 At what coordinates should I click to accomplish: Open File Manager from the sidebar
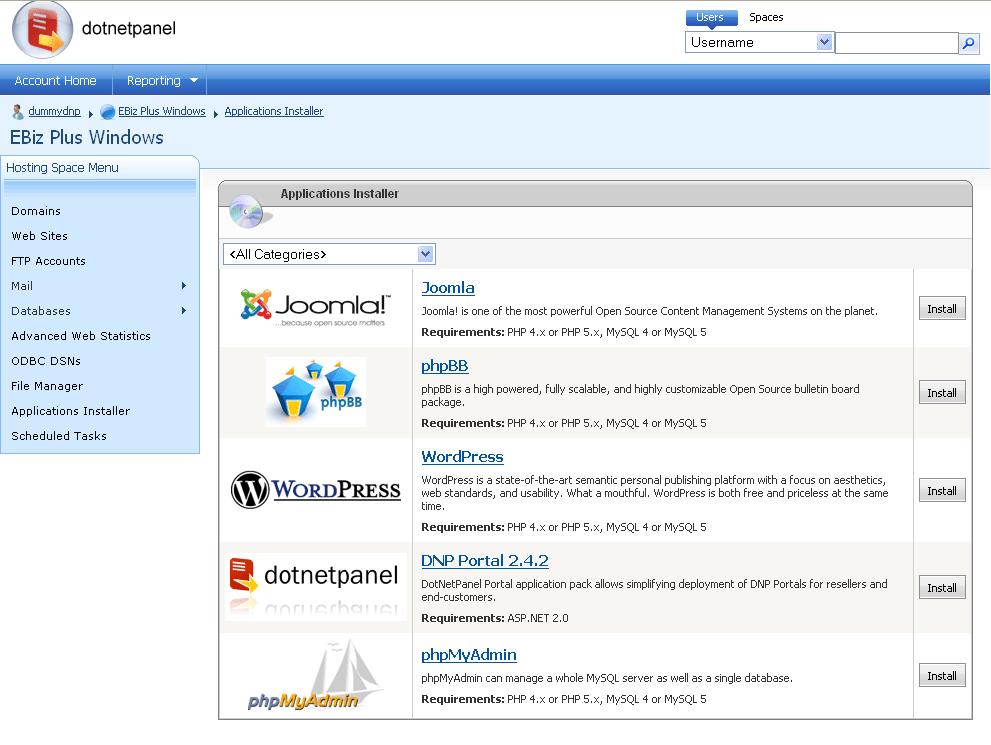point(47,385)
